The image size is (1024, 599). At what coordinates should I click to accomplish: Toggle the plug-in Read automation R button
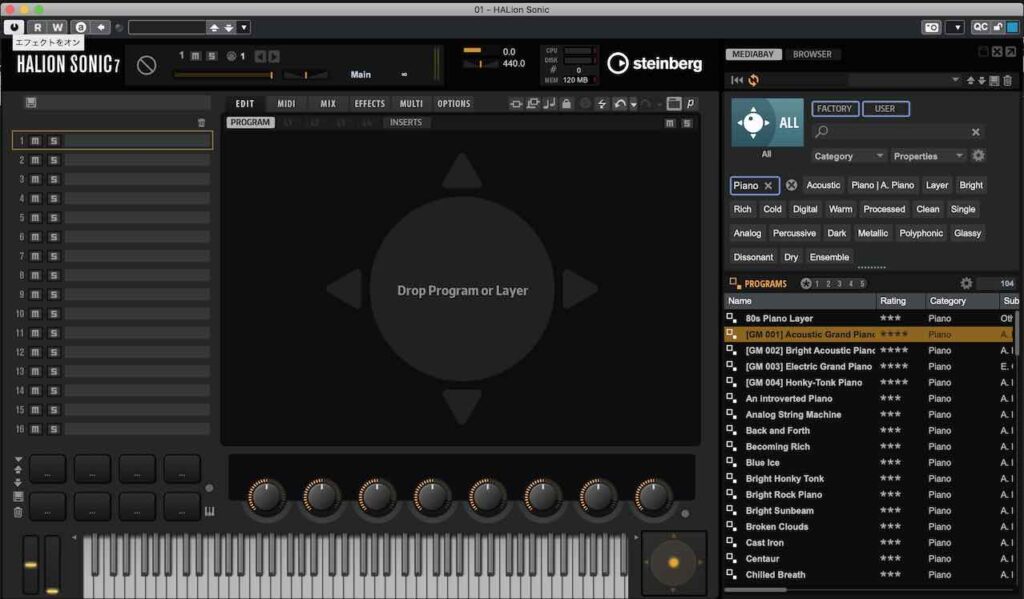pos(37,27)
